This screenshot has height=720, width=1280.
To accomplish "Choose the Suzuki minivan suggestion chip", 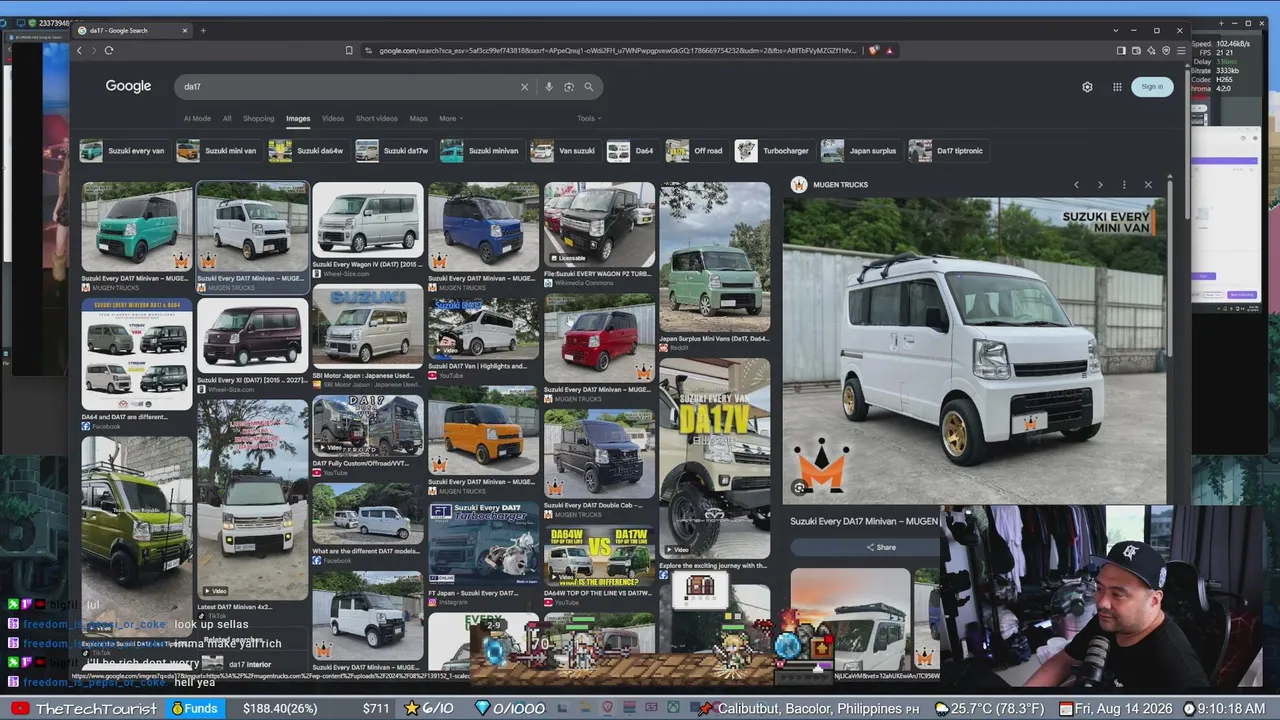I will [x=481, y=151].
